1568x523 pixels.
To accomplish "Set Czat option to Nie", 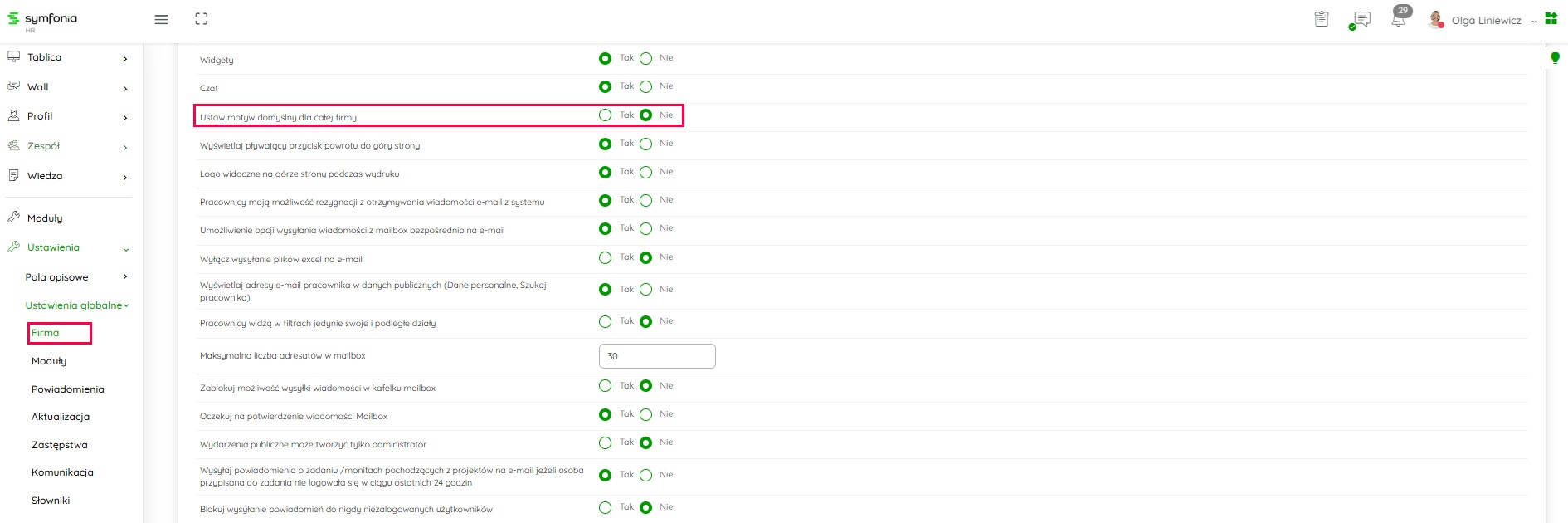I will [x=645, y=87].
